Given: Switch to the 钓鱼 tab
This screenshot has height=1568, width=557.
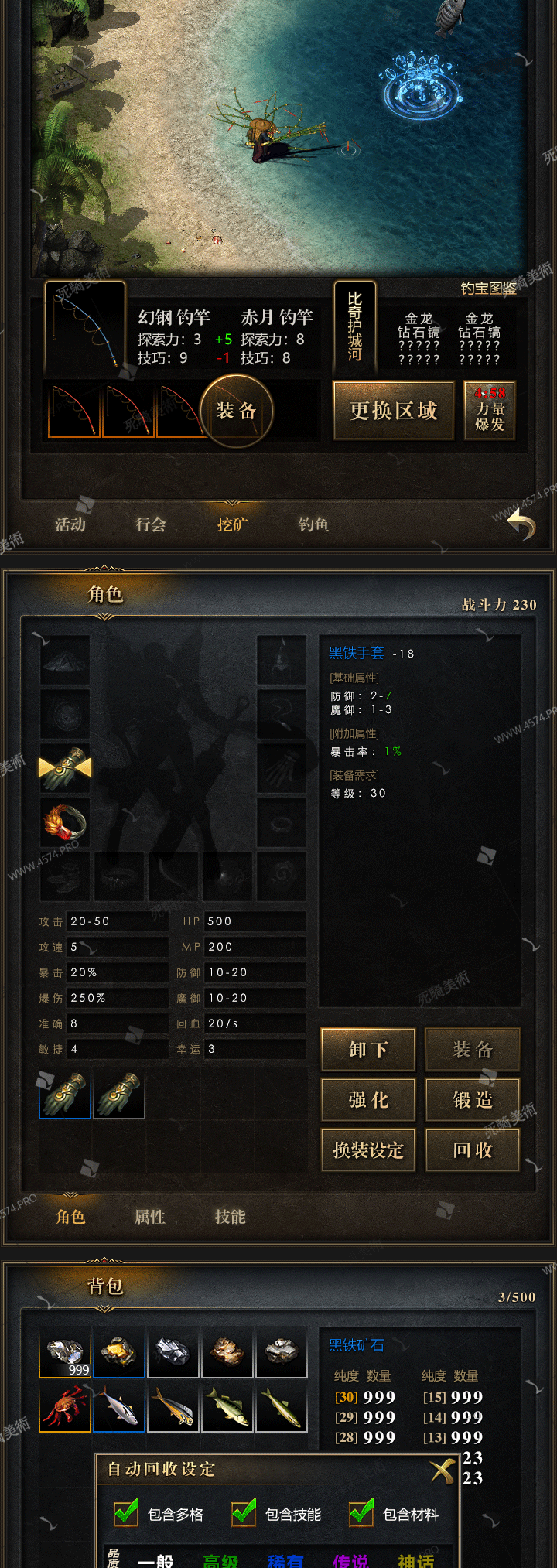Looking at the screenshot, I should 313,524.
